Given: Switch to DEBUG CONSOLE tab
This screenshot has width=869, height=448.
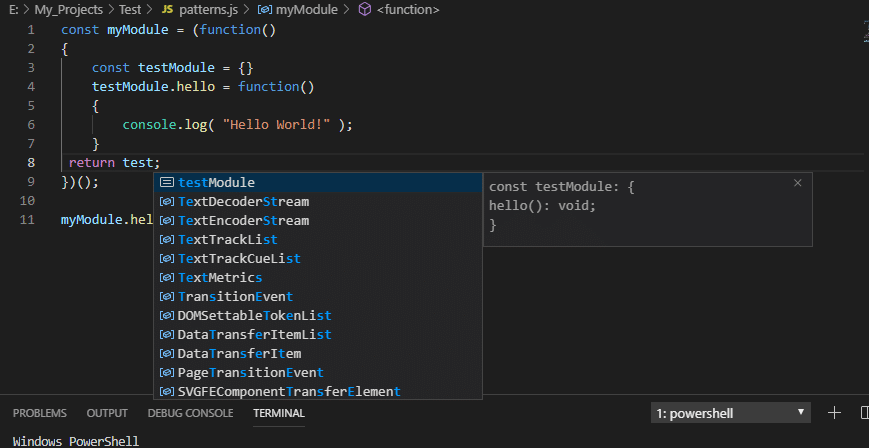Looking at the screenshot, I should coord(190,413).
